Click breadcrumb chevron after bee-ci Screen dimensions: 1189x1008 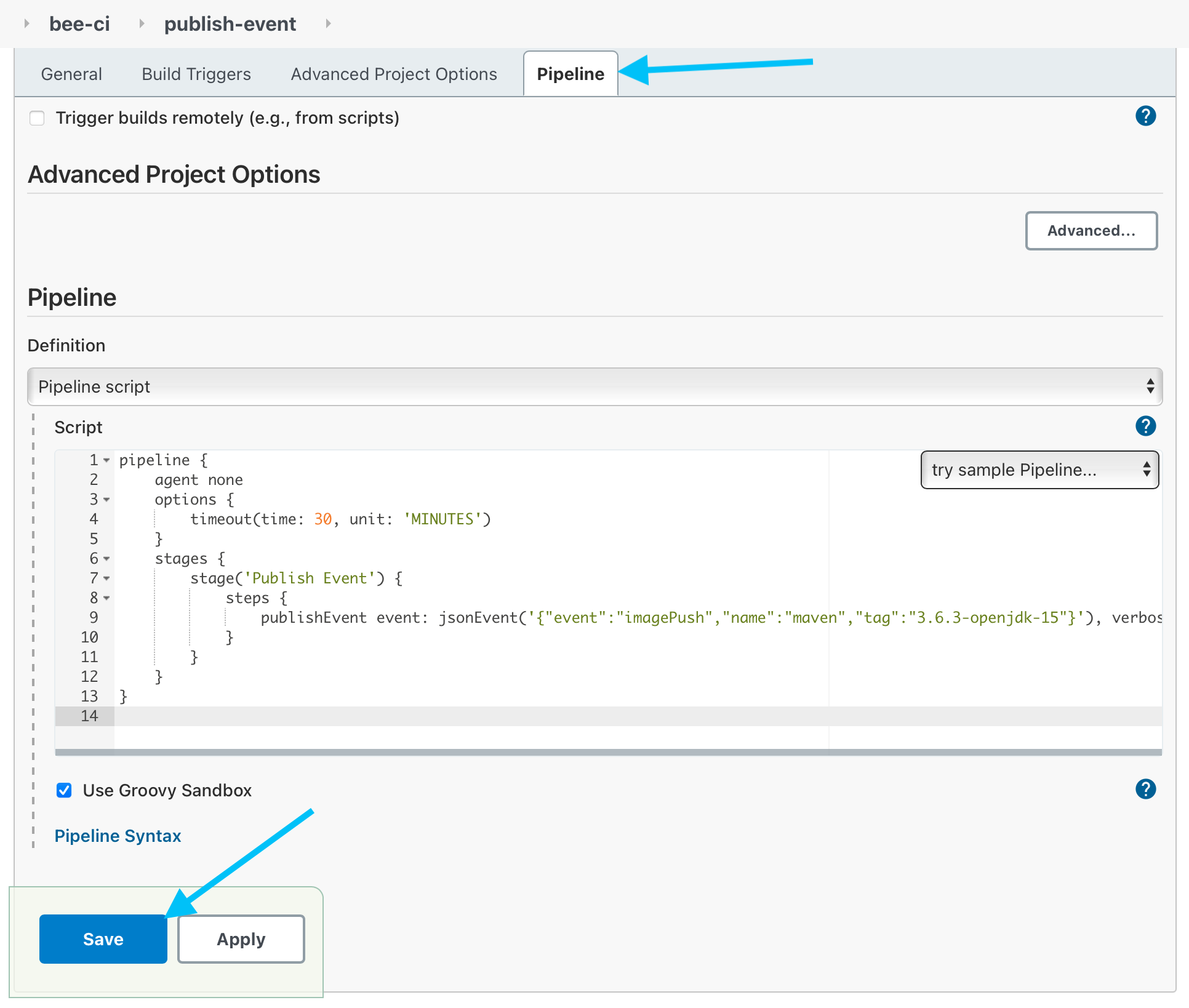(x=141, y=23)
